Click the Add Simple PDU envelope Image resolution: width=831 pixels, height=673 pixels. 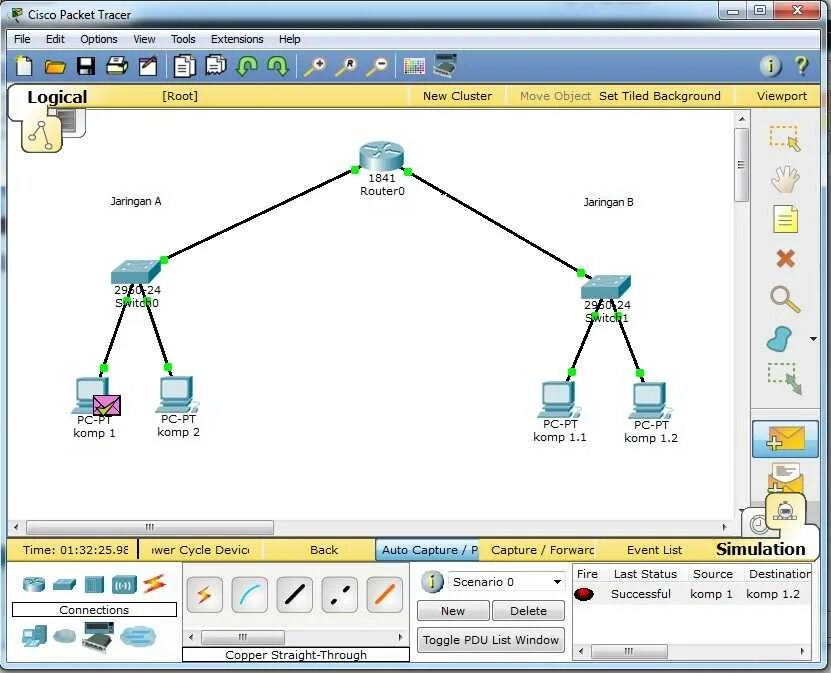tap(785, 439)
